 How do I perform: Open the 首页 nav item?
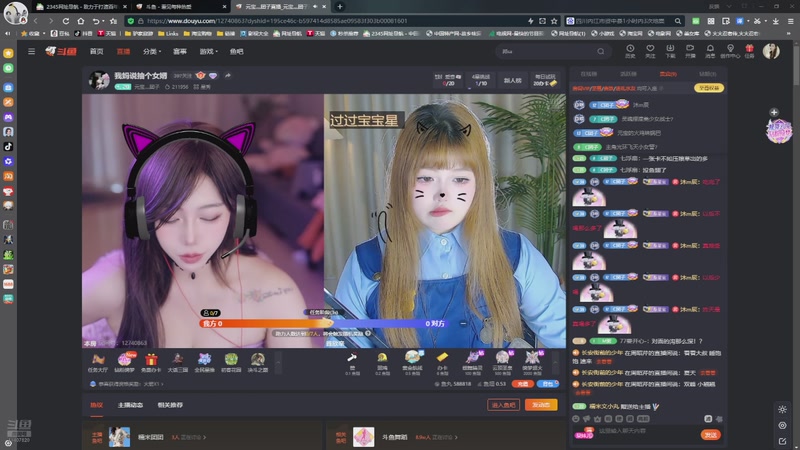96,52
